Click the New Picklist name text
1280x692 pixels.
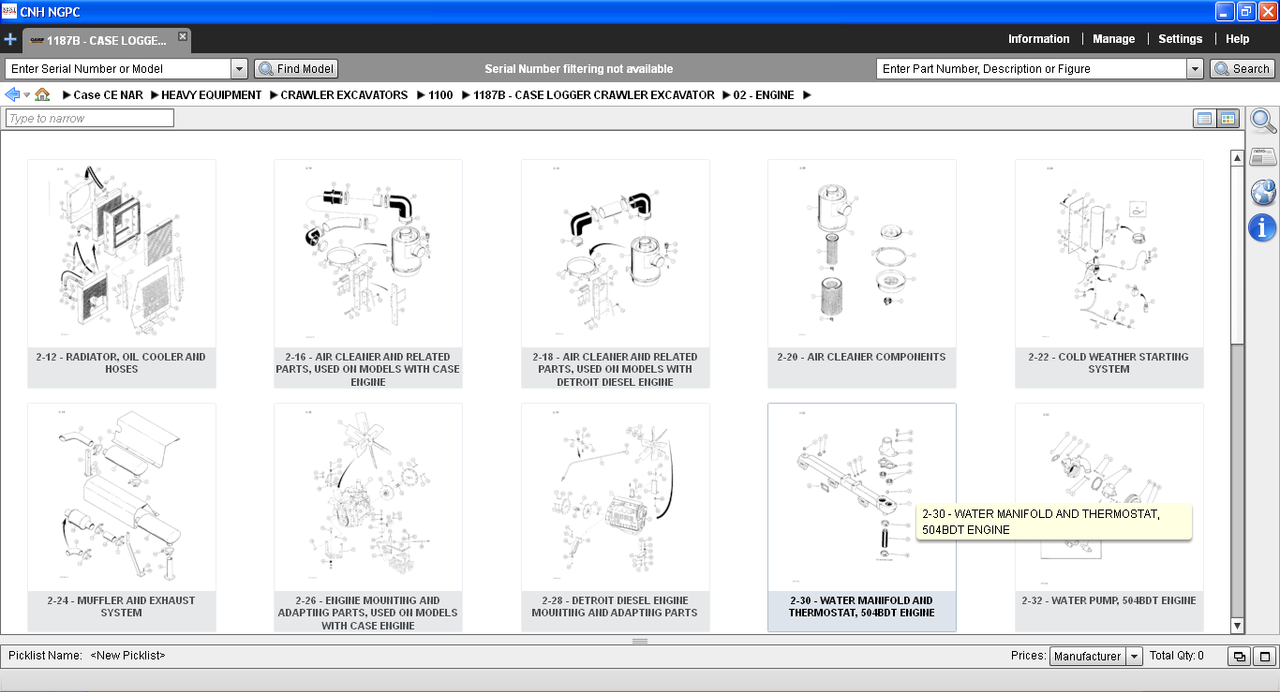click(x=128, y=656)
